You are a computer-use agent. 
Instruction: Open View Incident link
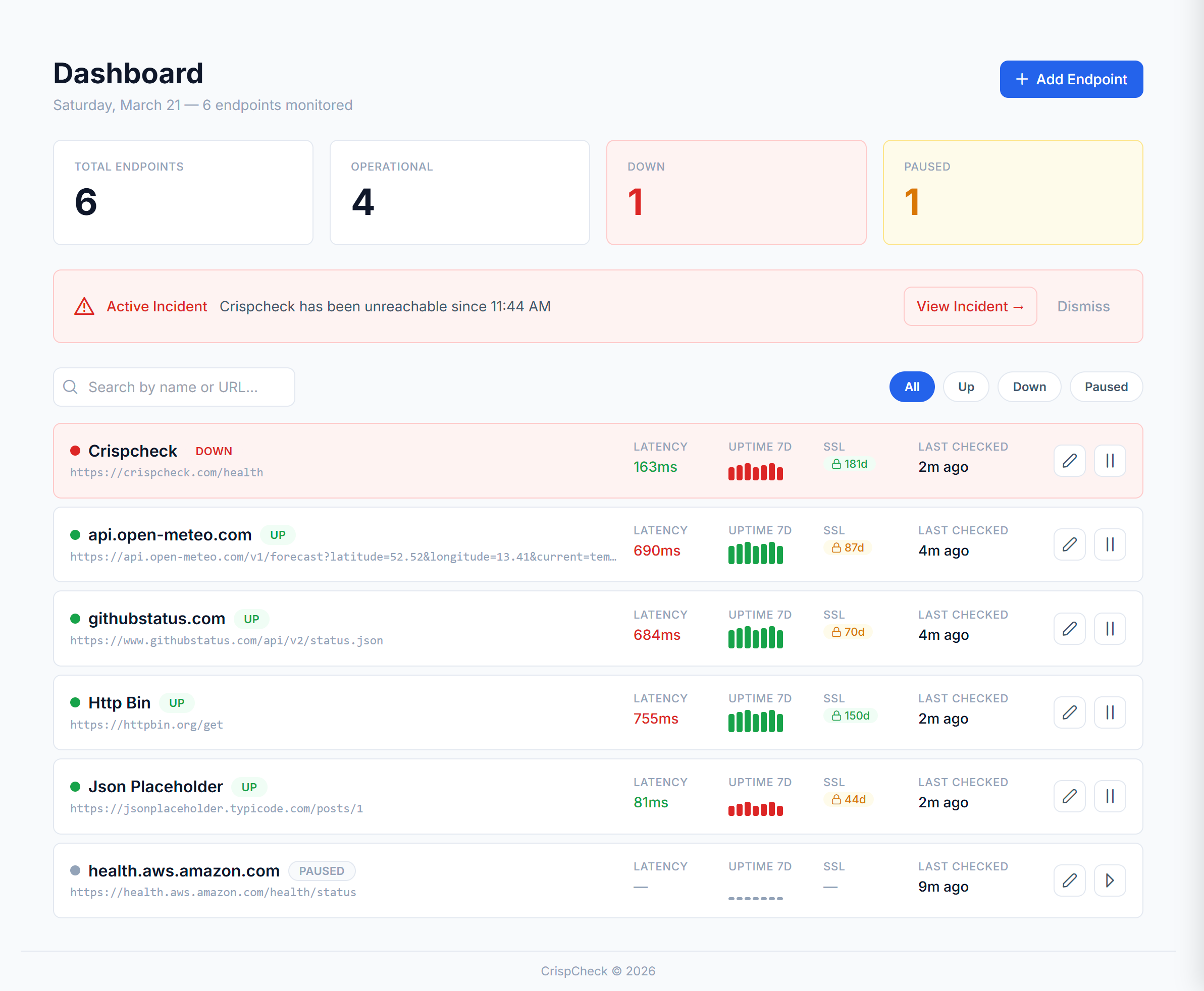(x=970, y=307)
